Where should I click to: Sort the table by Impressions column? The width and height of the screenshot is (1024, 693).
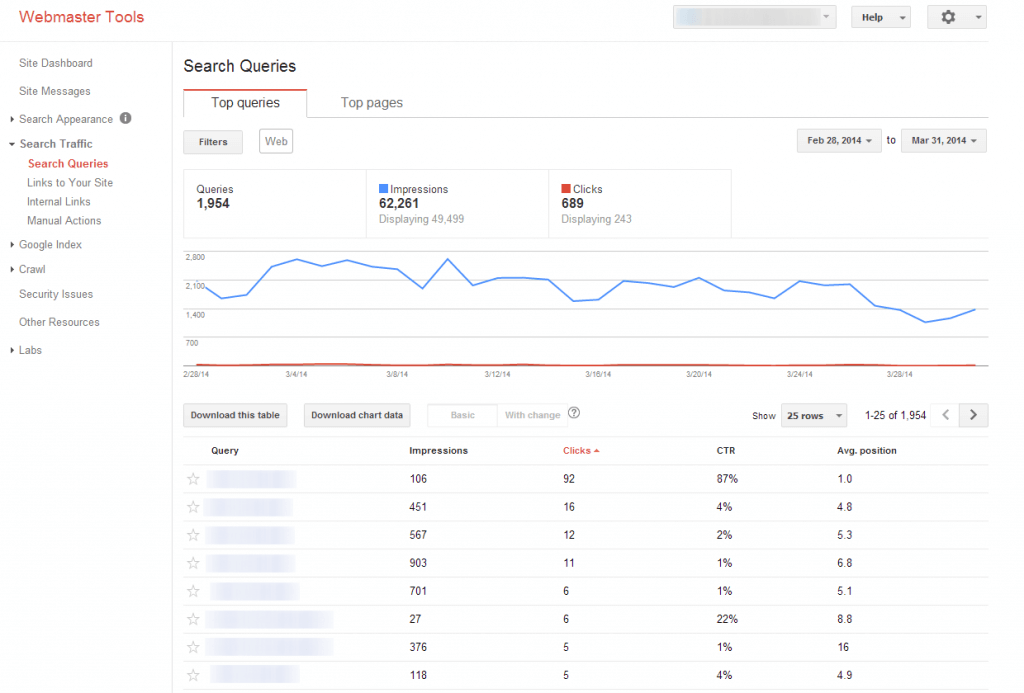click(438, 451)
